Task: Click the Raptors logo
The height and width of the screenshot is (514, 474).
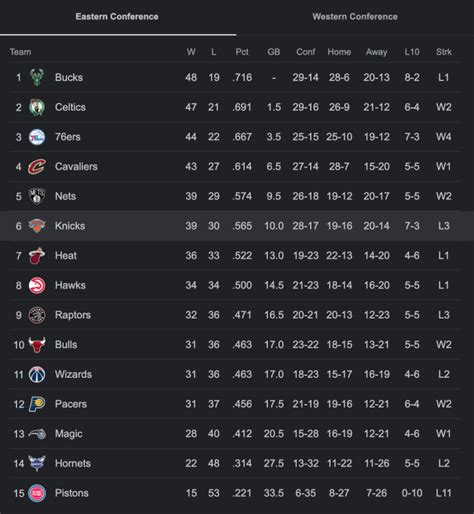Action: (x=37, y=315)
